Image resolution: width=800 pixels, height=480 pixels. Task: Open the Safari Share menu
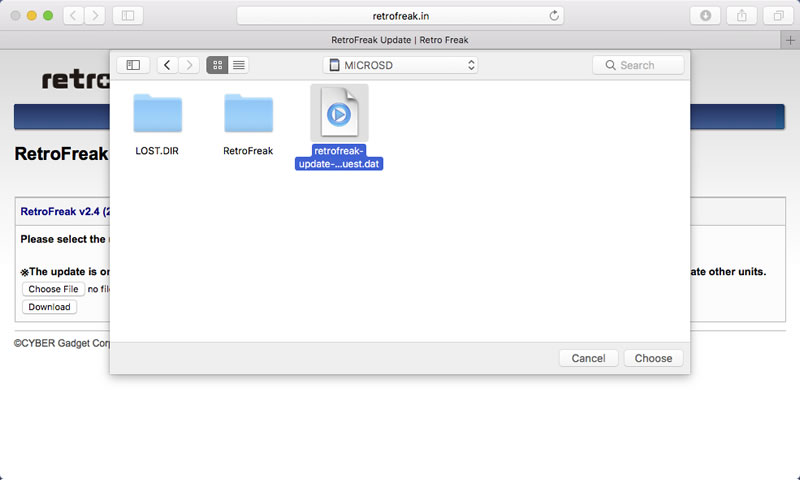pyautogui.click(x=741, y=16)
